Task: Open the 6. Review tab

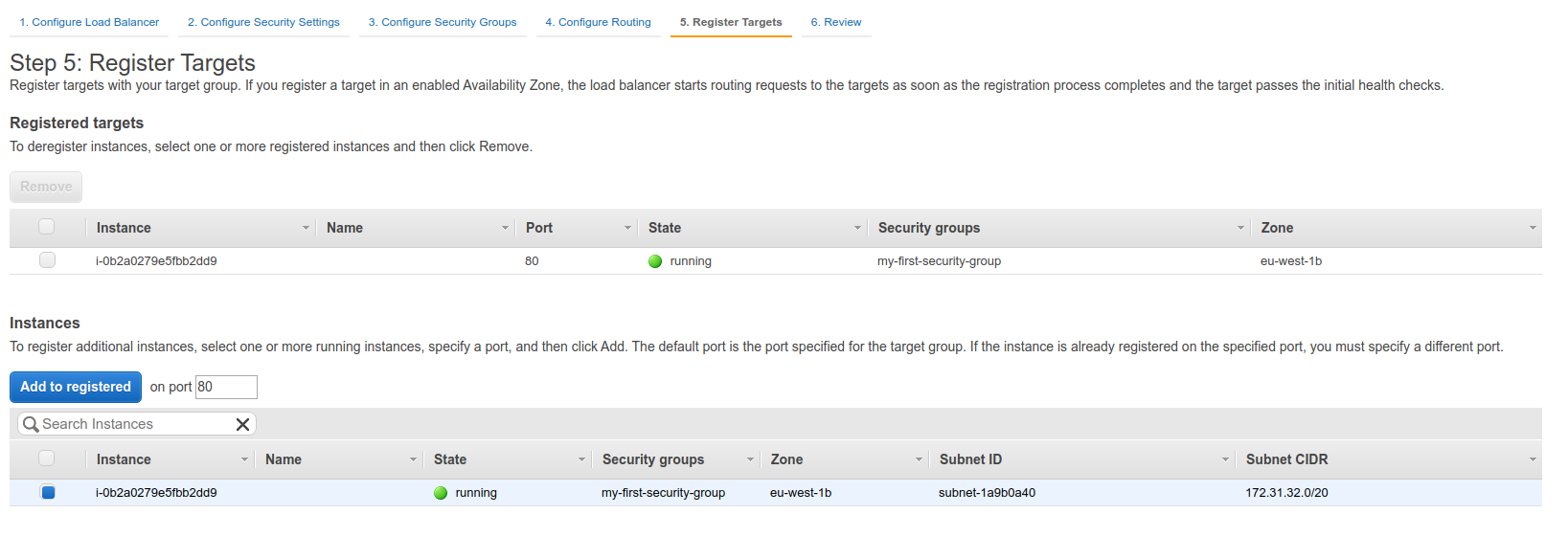Action: (x=836, y=22)
